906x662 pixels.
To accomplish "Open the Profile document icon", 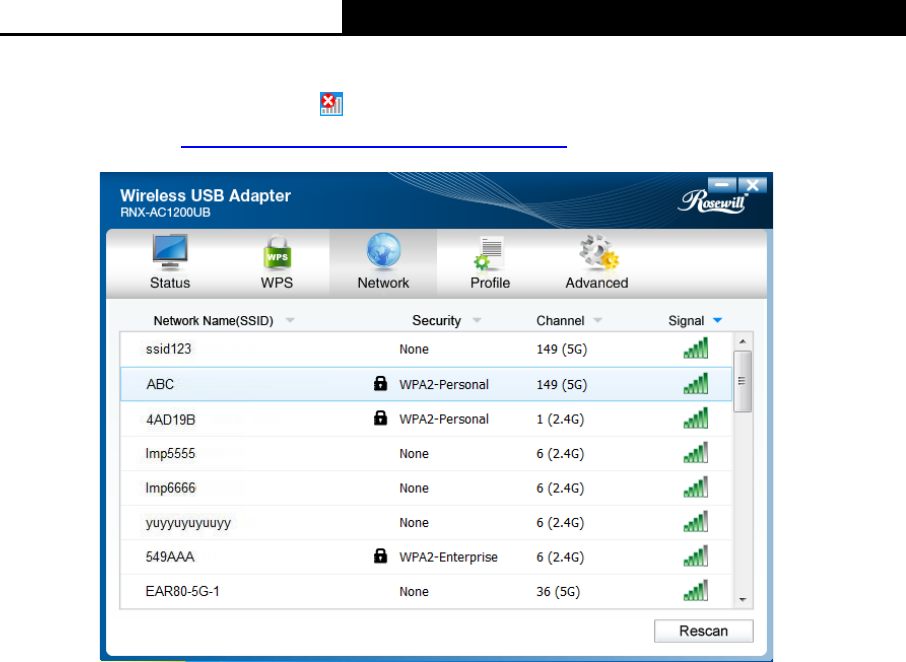I will [x=489, y=253].
